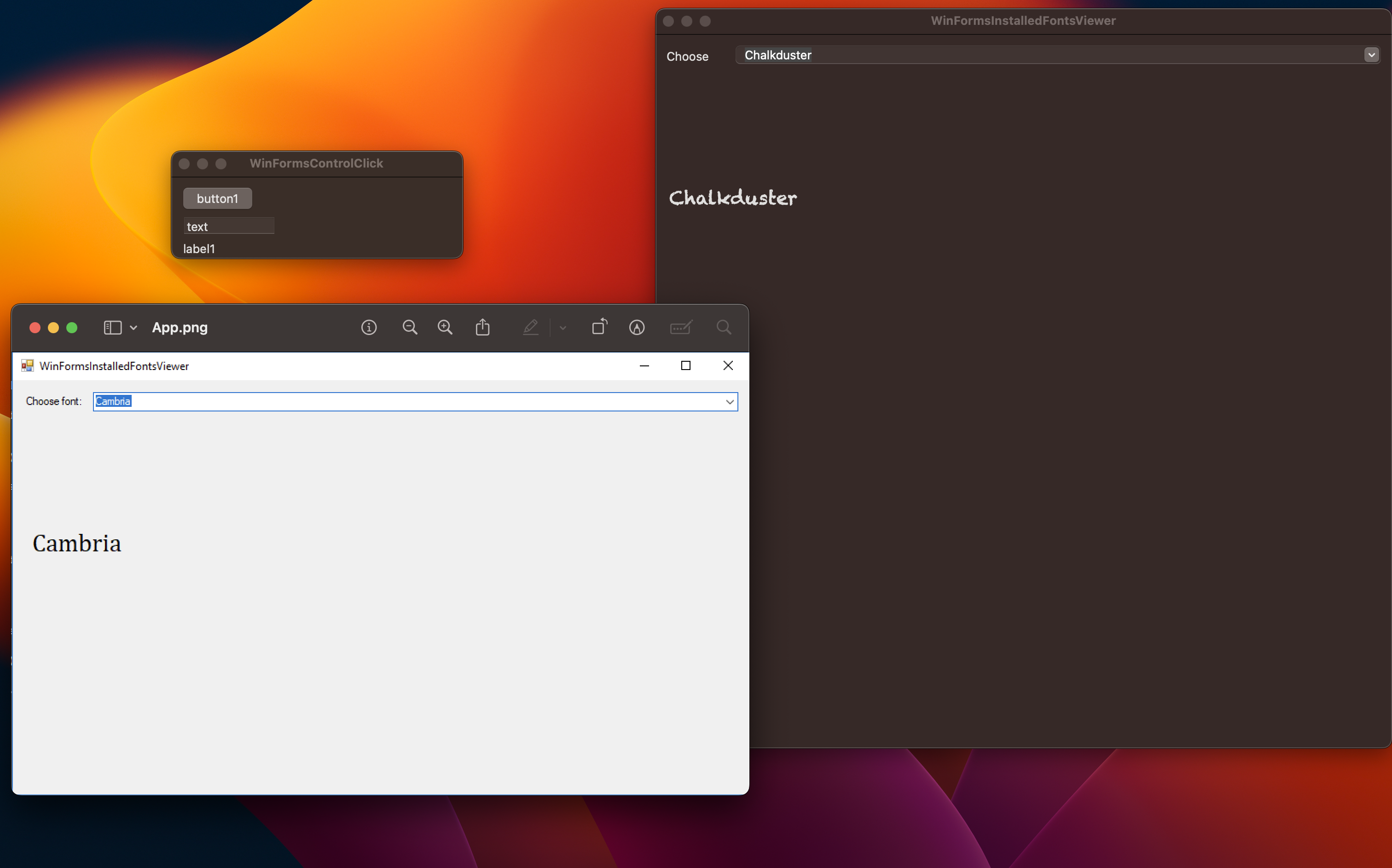Open the share menu icon
Screen dimensions: 1392x868
(x=482, y=327)
